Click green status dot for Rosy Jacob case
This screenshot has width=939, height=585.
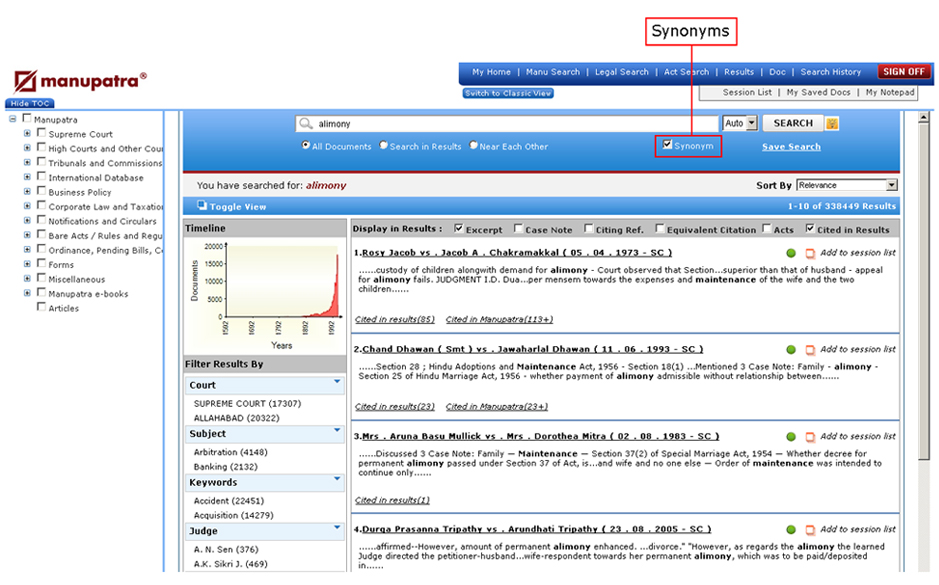coord(791,253)
